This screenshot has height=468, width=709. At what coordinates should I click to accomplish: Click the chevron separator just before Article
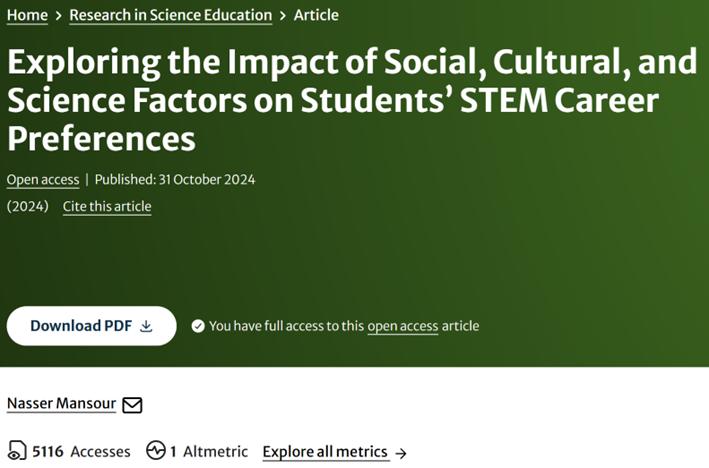coord(283,15)
